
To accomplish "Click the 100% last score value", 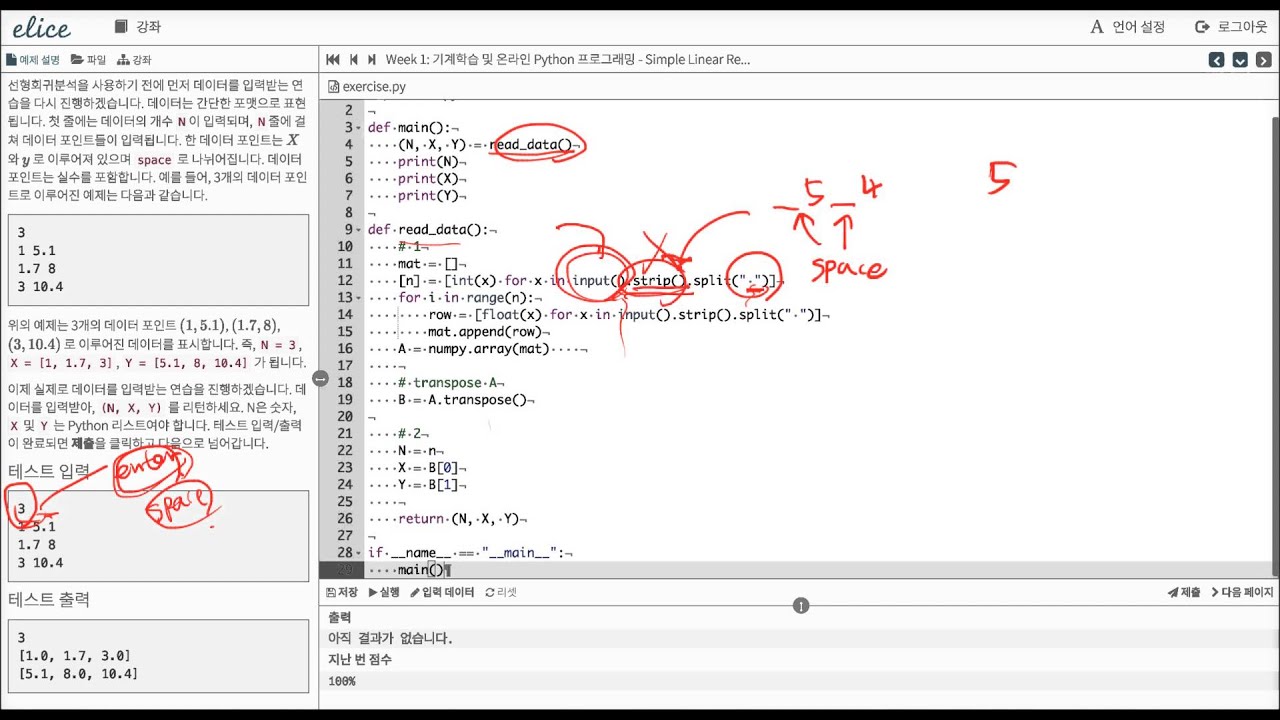I will 342,681.
